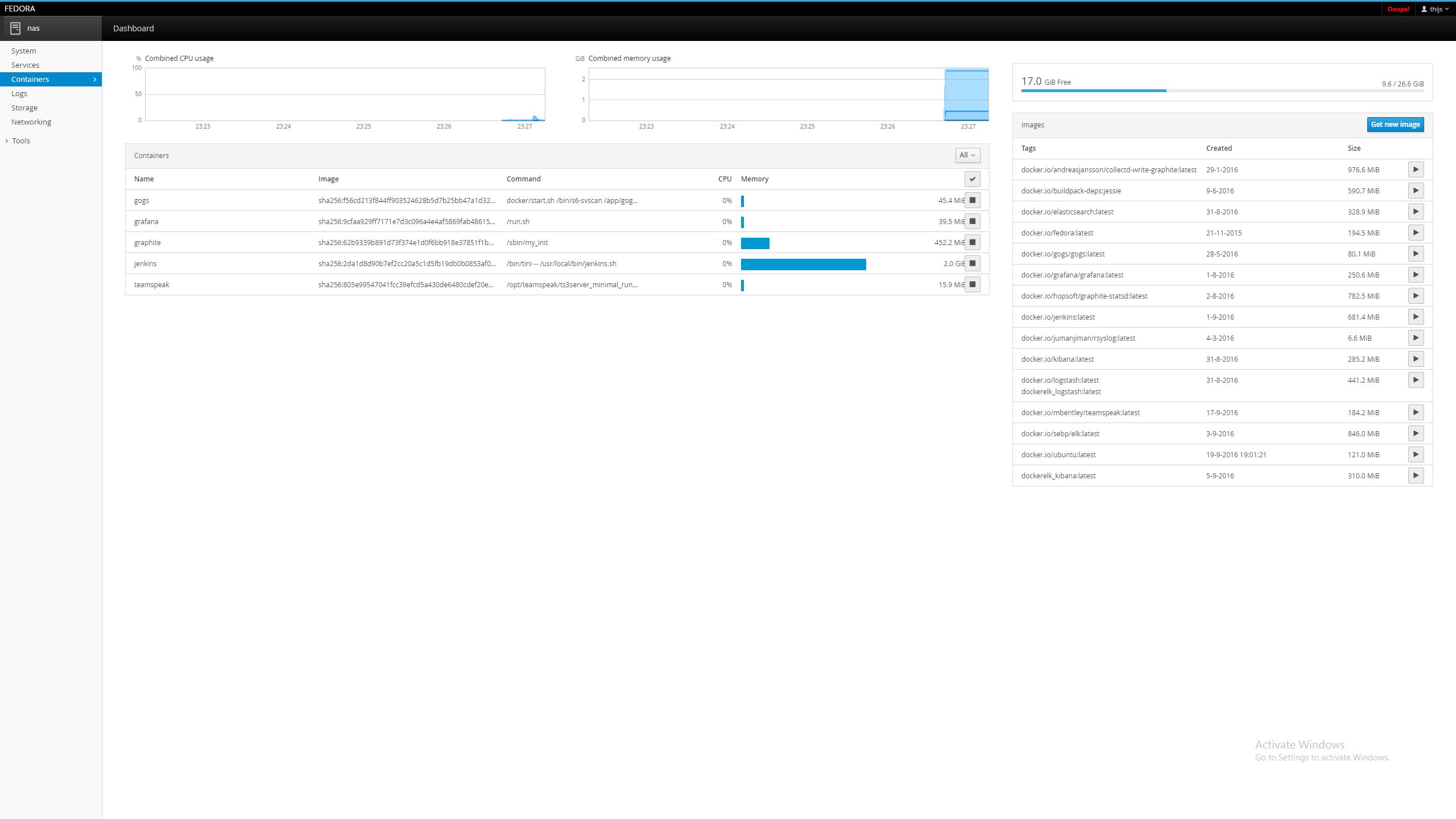Click the jenkins memory usage bar

tap(803, 264)
